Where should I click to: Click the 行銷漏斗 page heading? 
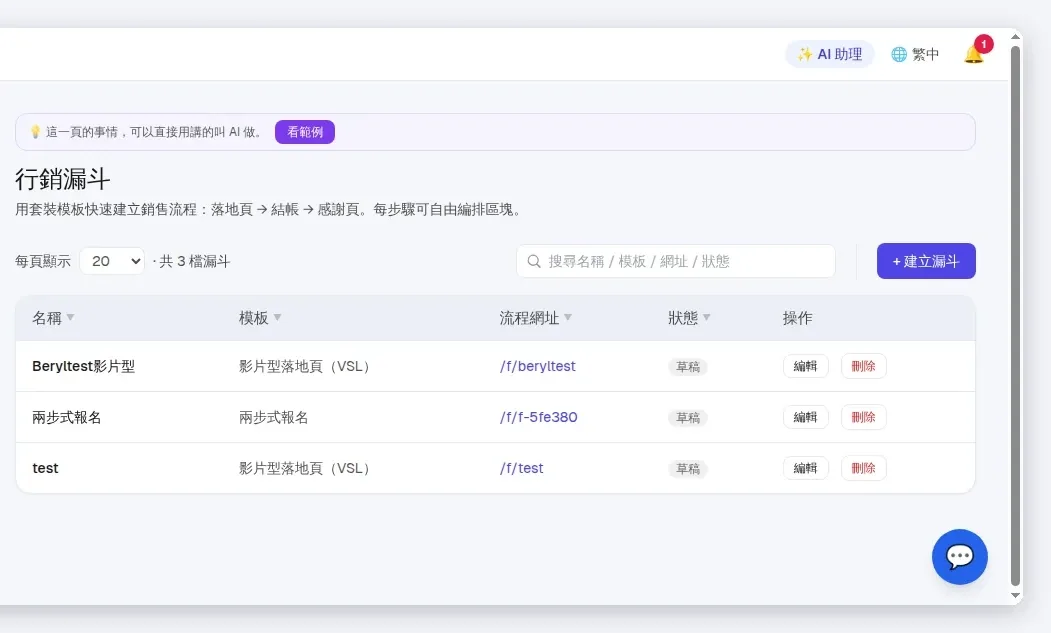pyautogui.click(x=62, y=179)
